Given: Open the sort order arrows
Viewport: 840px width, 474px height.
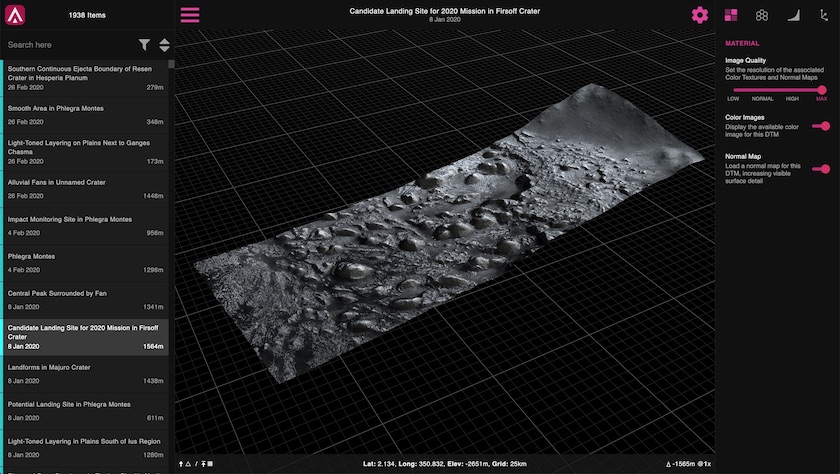Looking at the screenshot, I should point(164,45).
